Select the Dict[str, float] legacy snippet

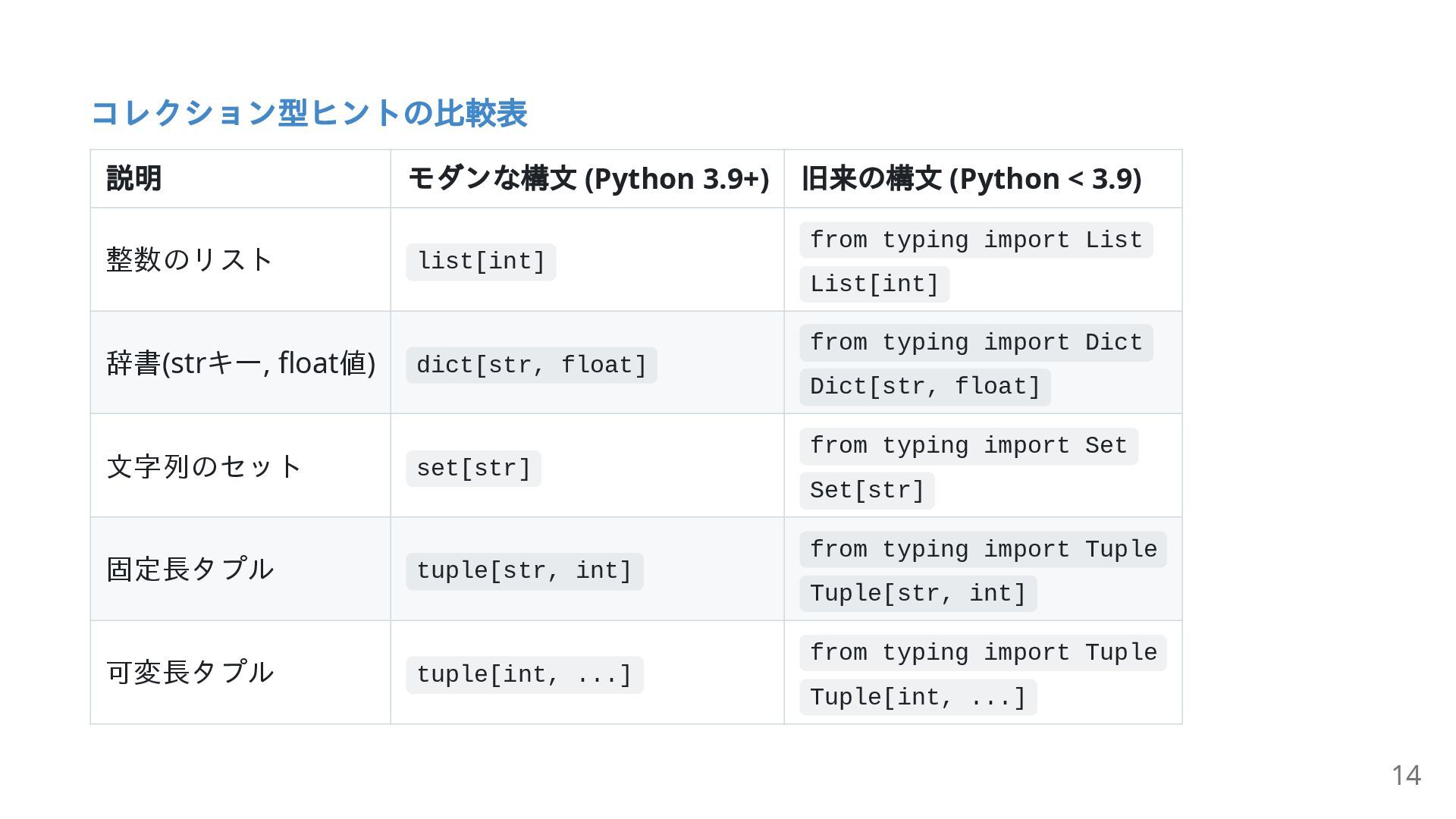click(925, 387)
